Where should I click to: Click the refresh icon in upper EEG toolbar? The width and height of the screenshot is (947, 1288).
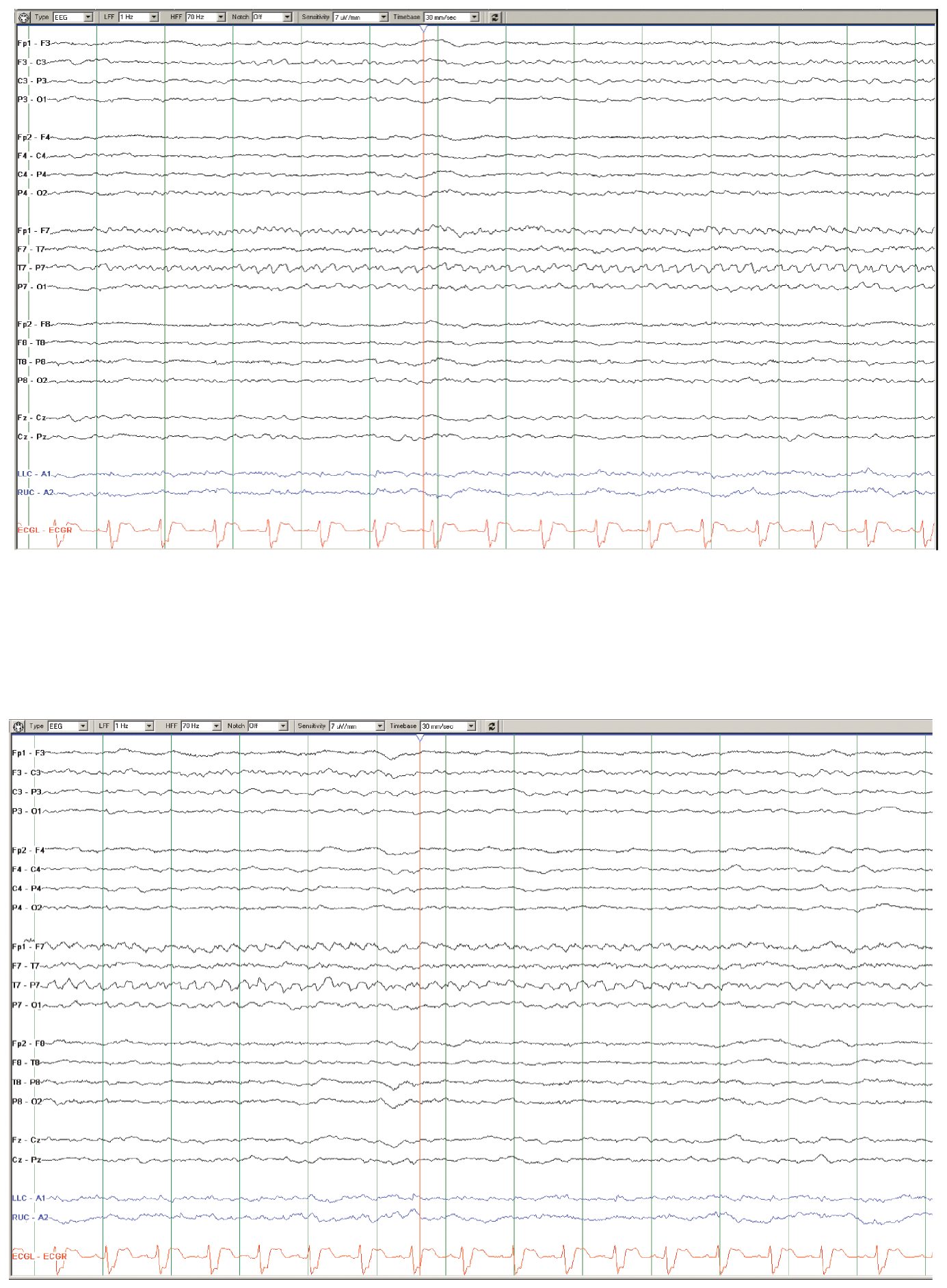tap(495, 17)
